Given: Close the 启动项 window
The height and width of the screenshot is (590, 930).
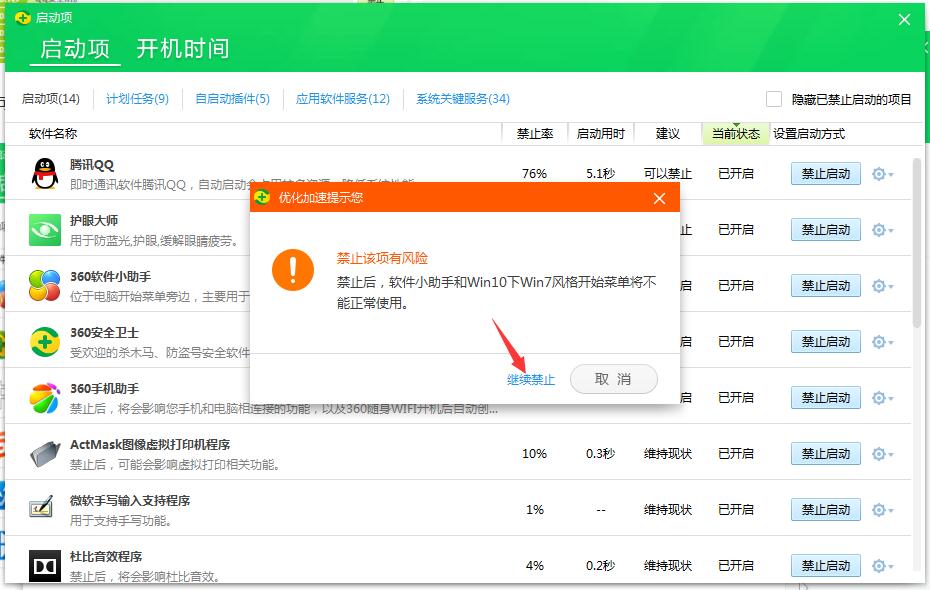Looking at the screenshot, I should click(x=904, y=20).
